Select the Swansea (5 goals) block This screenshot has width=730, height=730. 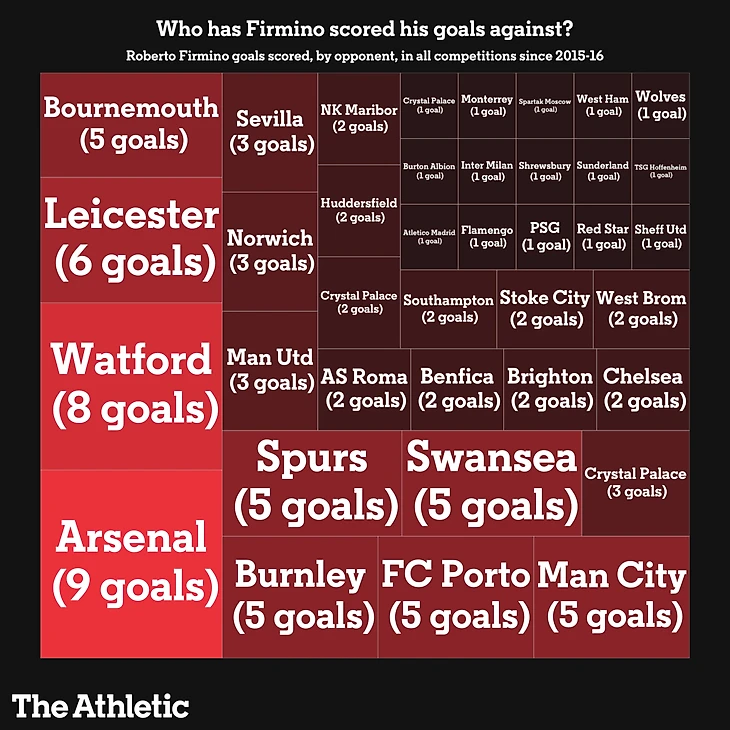click(x=491, y=482)
